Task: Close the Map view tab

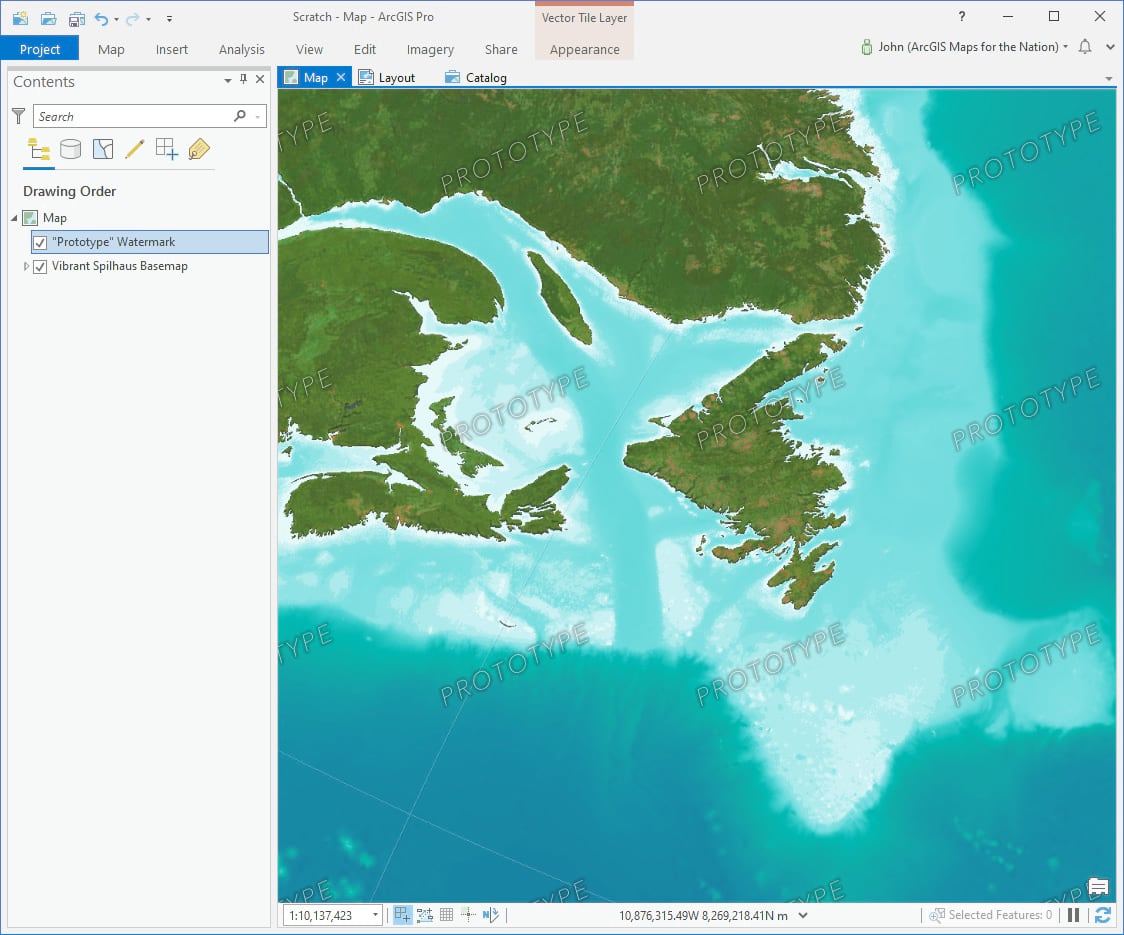Action: (341, 77)
